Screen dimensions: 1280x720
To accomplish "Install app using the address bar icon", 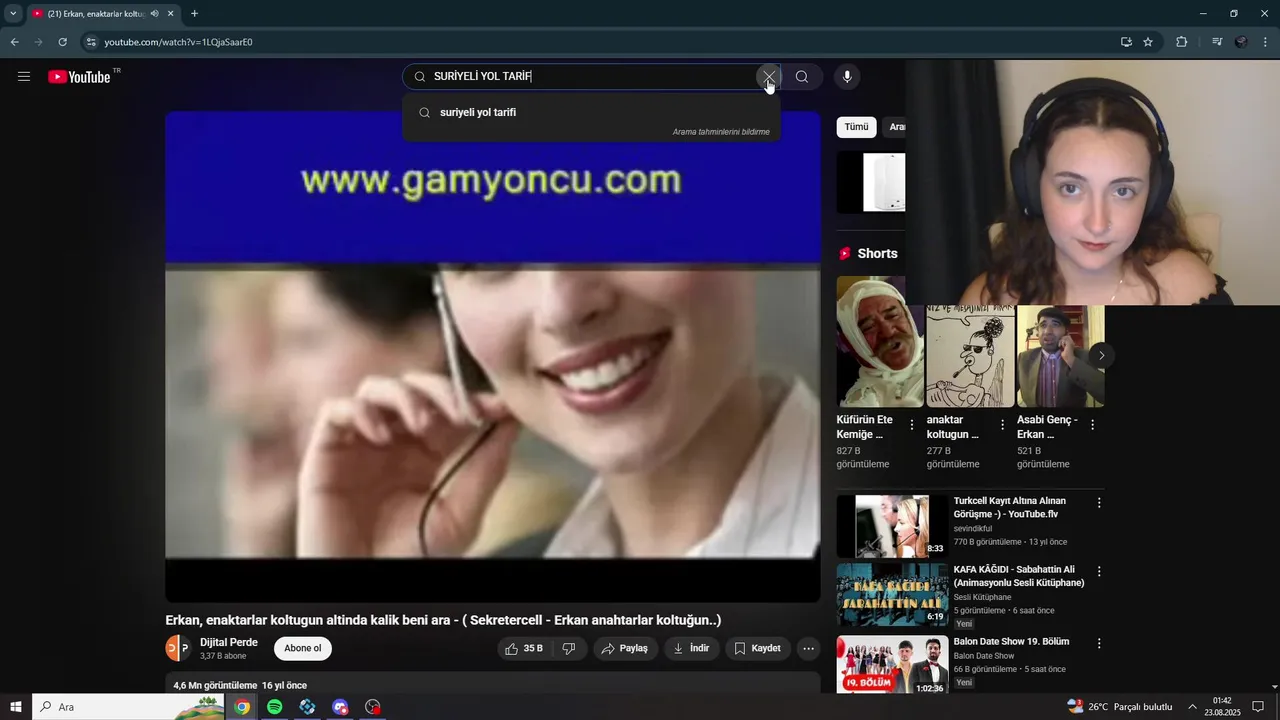I will tap(1126, 42).
